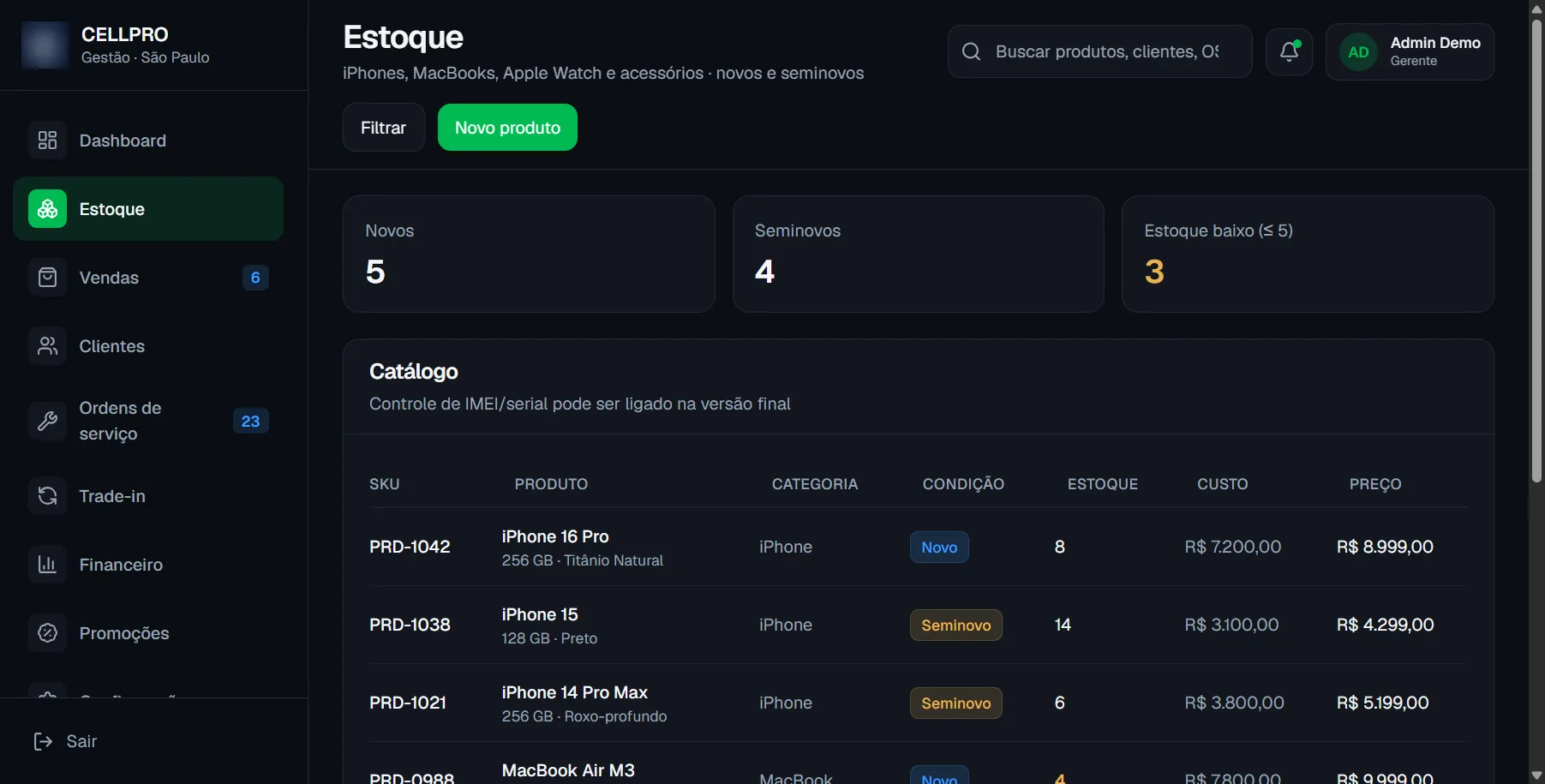1545x784 pixels.
Task: Click the CELLPRO logo image
Action: pyautogui.click(x=45, y=45)
